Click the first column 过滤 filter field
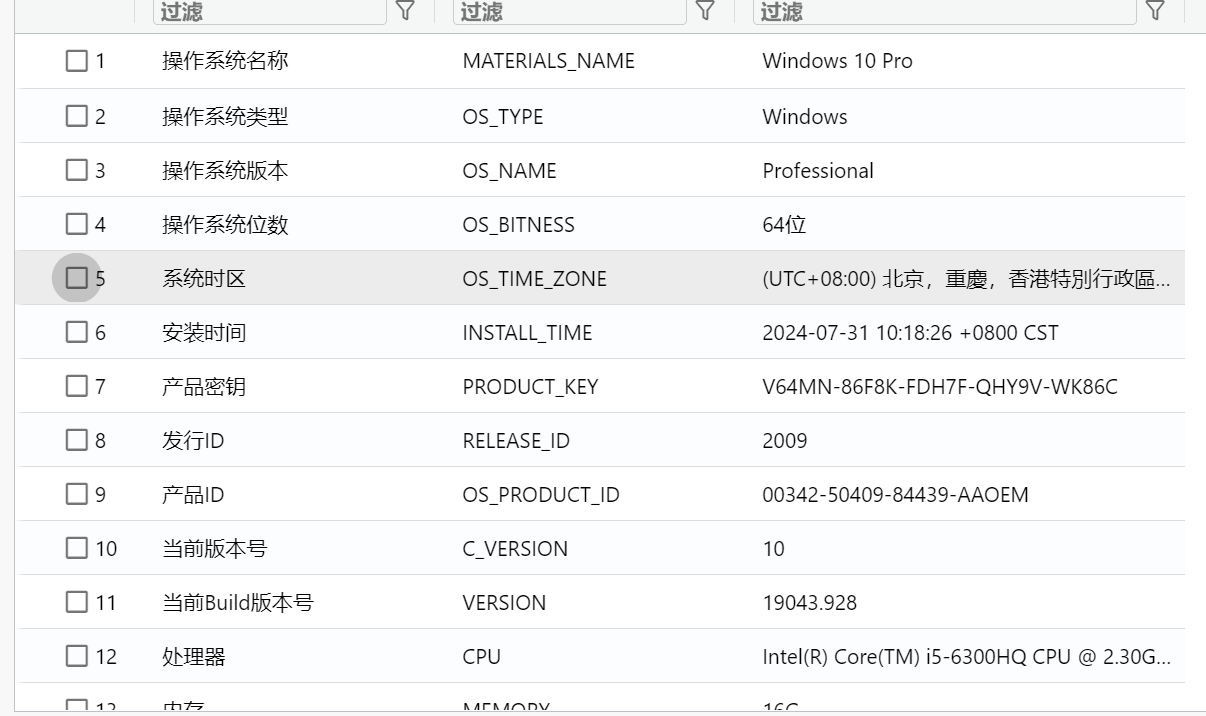Screen dimensions: 1206x716 [x=270, y=13]
